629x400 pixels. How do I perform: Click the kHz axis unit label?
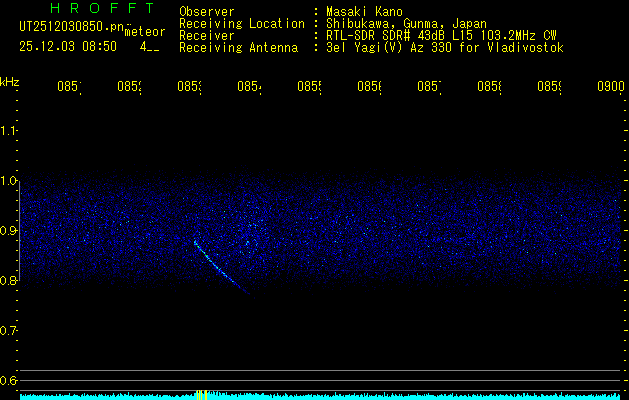pyautogui.click(x=9, y=81)
